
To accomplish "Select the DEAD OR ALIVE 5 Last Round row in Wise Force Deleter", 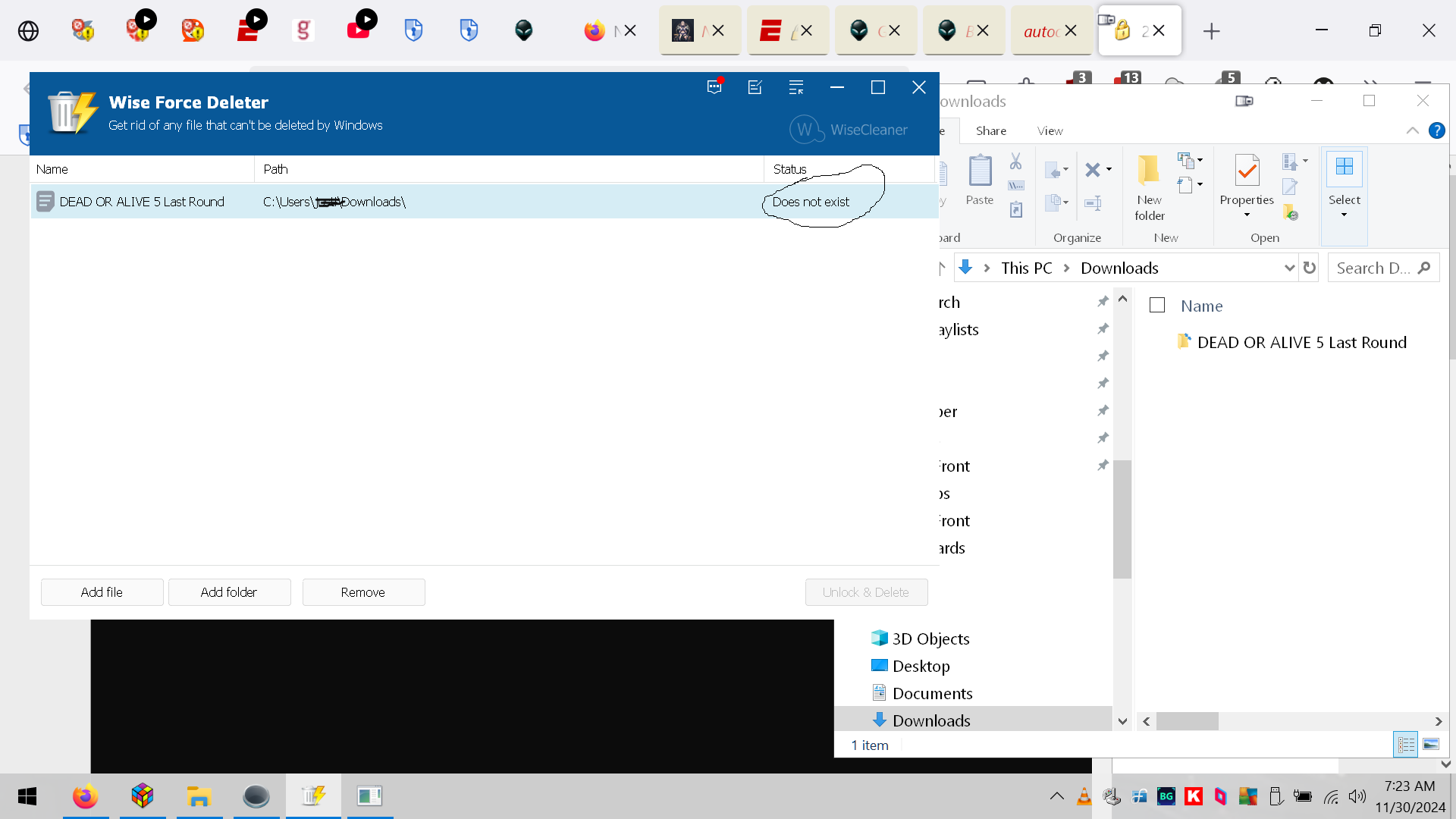I will pos(484,202).
